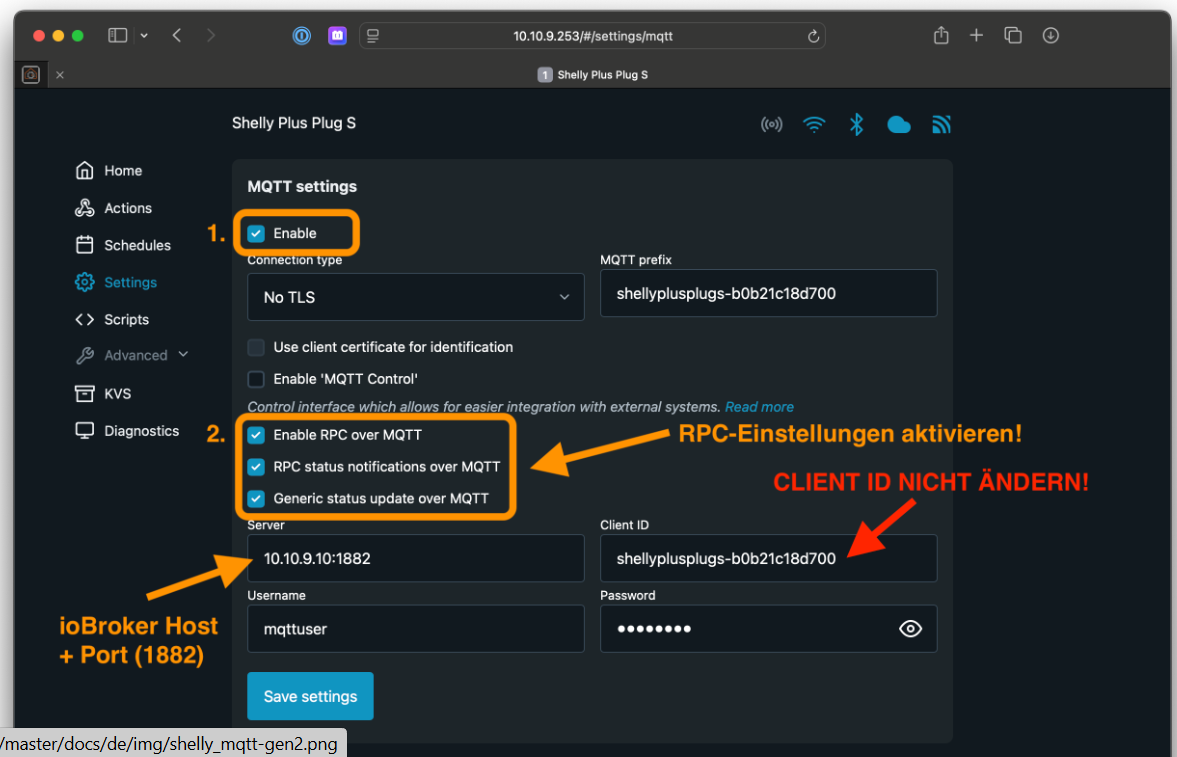This screenshot has height=757, width=1177.
Task: Toggle RPC status notifications over MQTT
Action: click(x=256, y=467)
